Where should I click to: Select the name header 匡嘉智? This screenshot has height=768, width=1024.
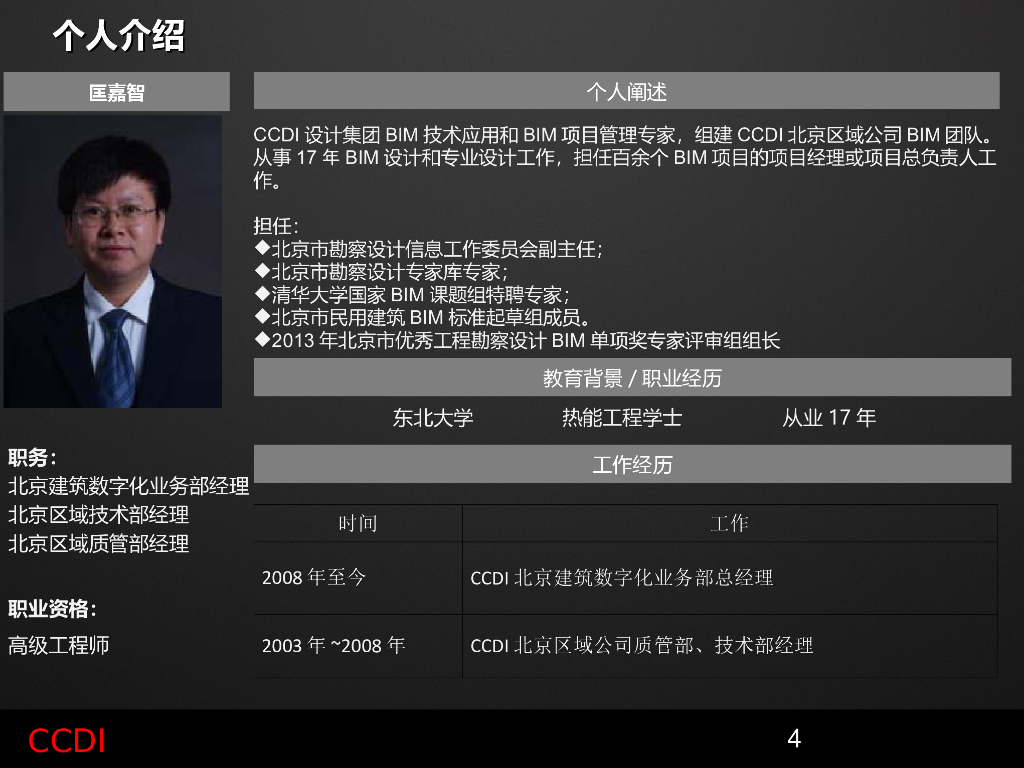click(x=117, y=91)
